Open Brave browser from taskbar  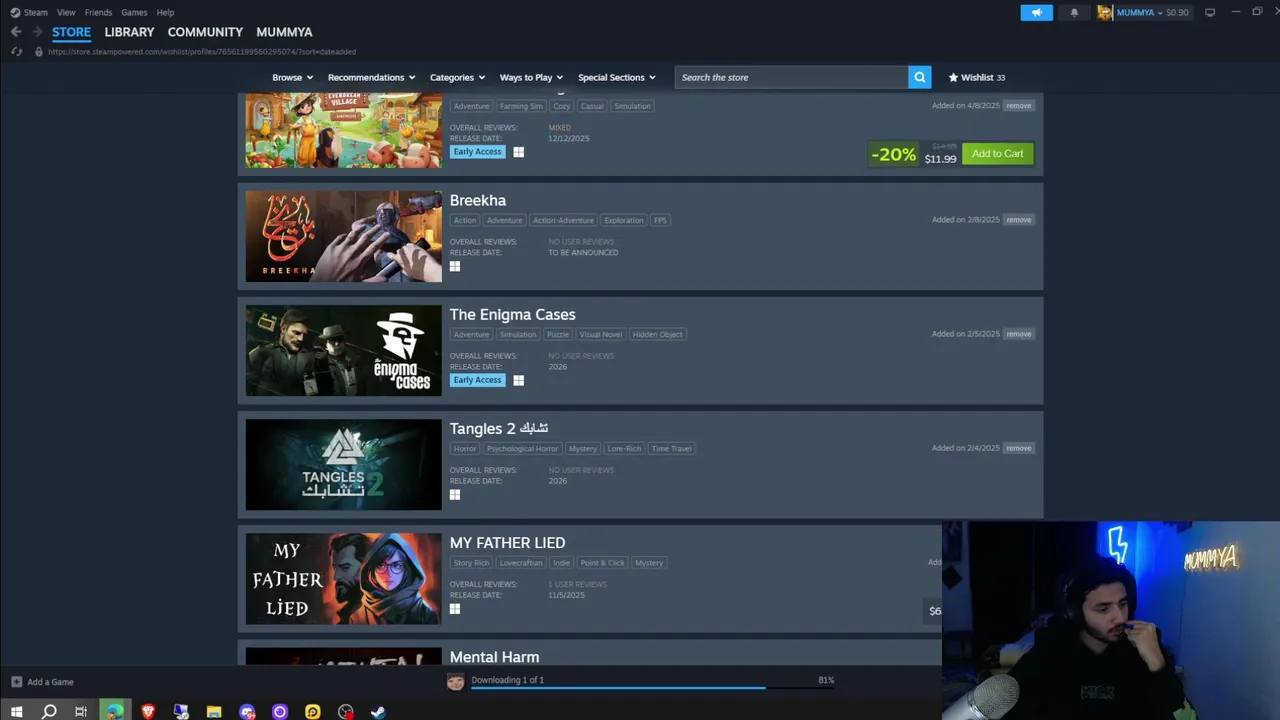pyautogui.click(x=148, y=712)
